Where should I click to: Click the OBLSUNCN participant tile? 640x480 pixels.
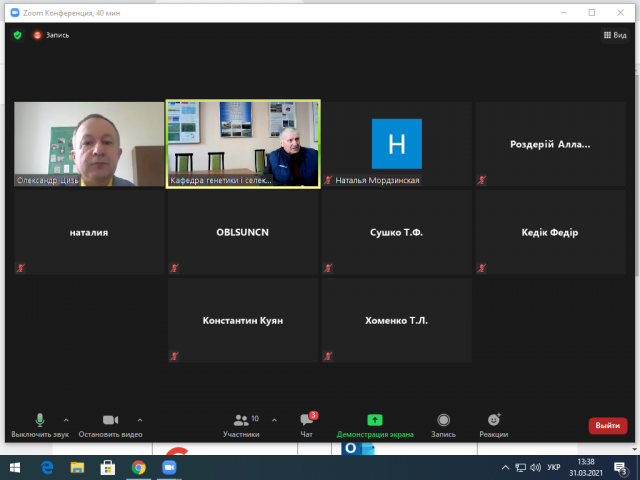click(x=243, y=232)
